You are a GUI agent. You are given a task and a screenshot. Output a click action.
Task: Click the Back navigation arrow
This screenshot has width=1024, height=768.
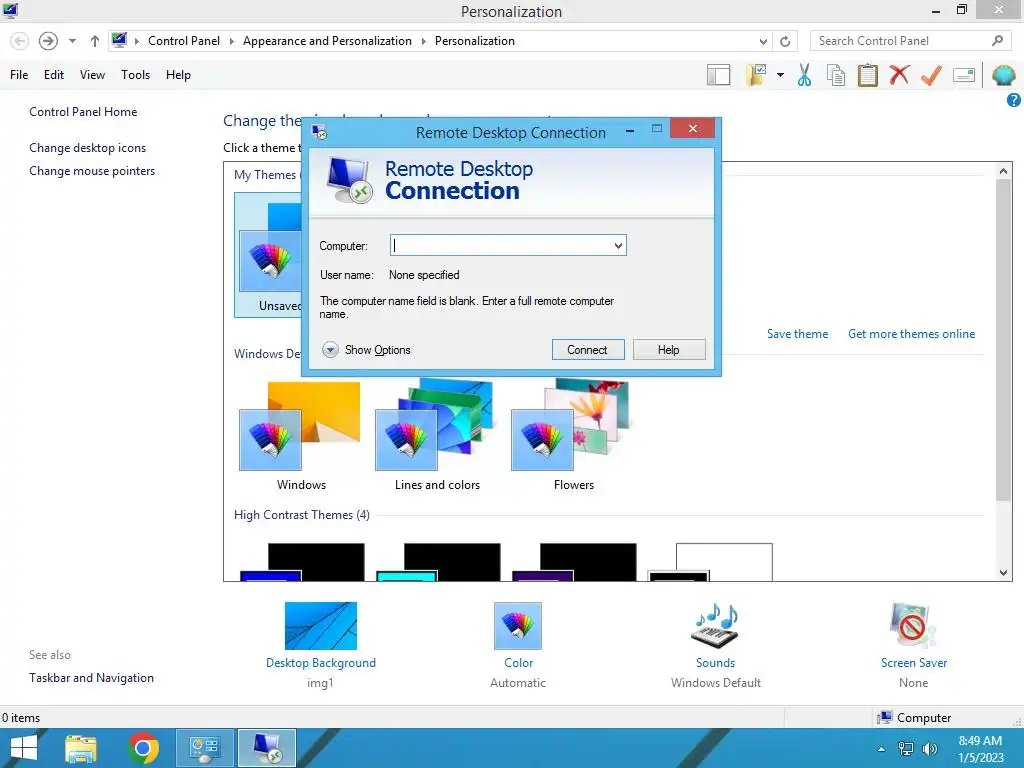tap(20, 41)
